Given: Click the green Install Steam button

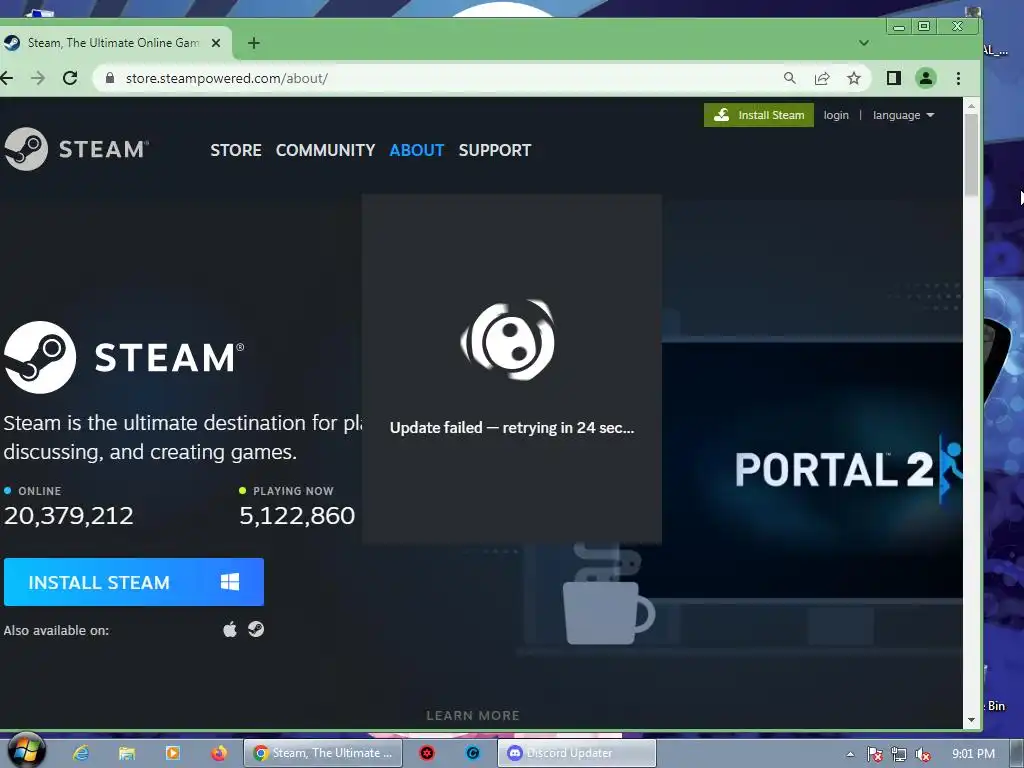Looking at the screenshot, I should 759,115.
